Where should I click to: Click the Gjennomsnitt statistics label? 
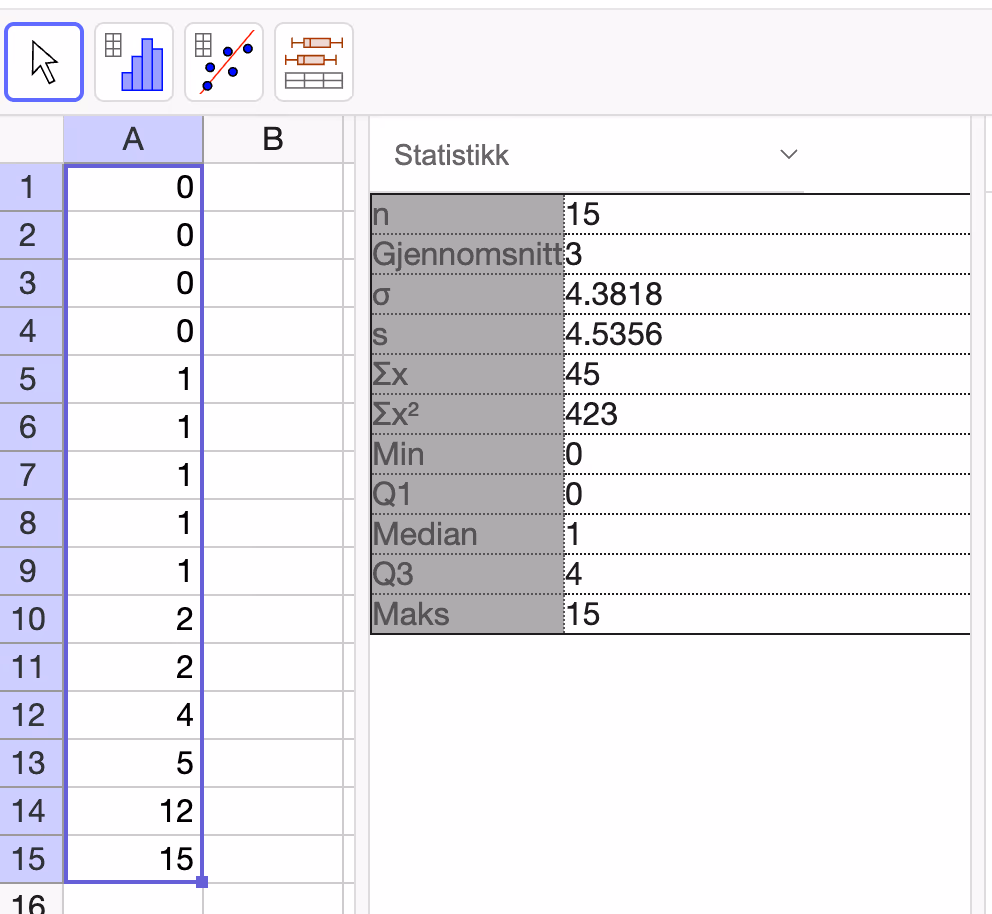coord(467,254)
